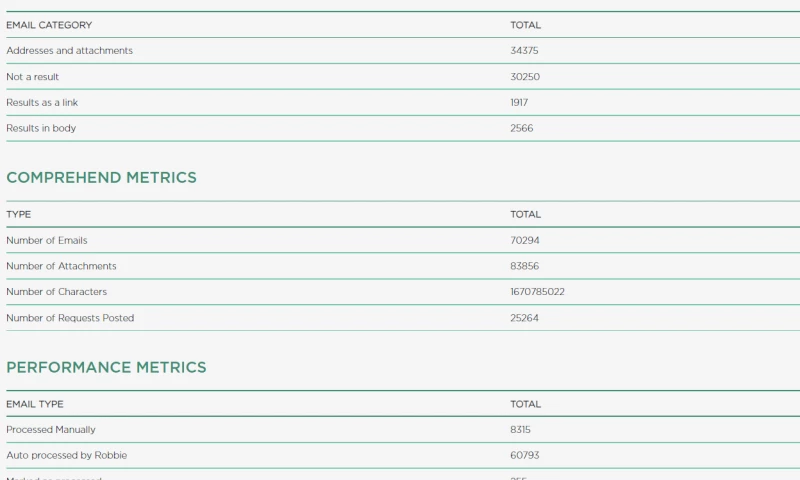Click the 83856 attachments total

(x=525, y=267)
